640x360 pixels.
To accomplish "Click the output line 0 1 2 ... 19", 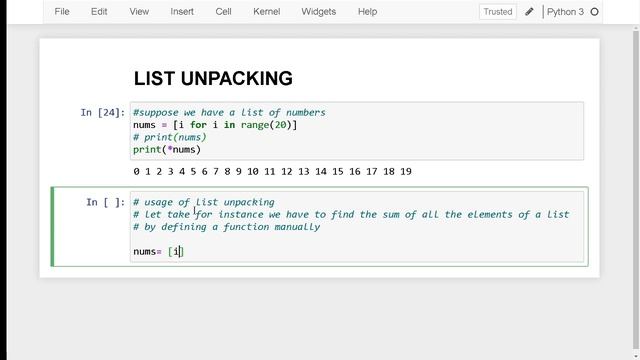I will [272, 171].
